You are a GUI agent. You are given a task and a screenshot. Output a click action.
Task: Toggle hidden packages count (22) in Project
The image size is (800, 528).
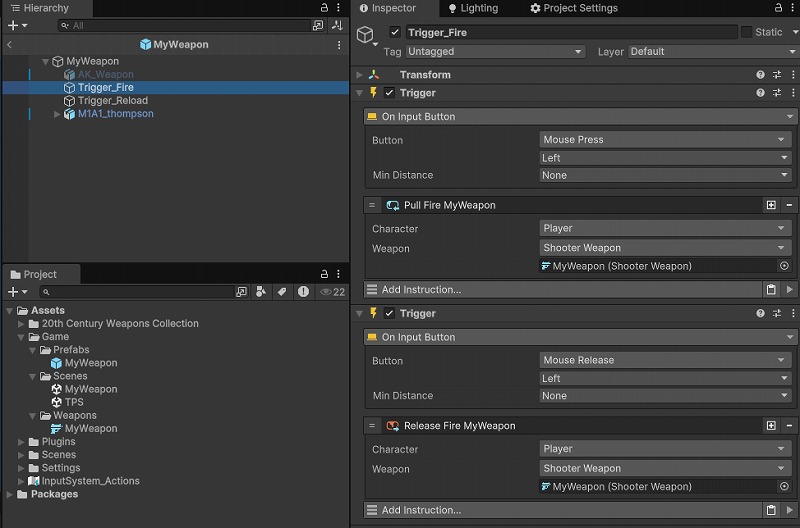pyautogui.click(x=333, y=292)
